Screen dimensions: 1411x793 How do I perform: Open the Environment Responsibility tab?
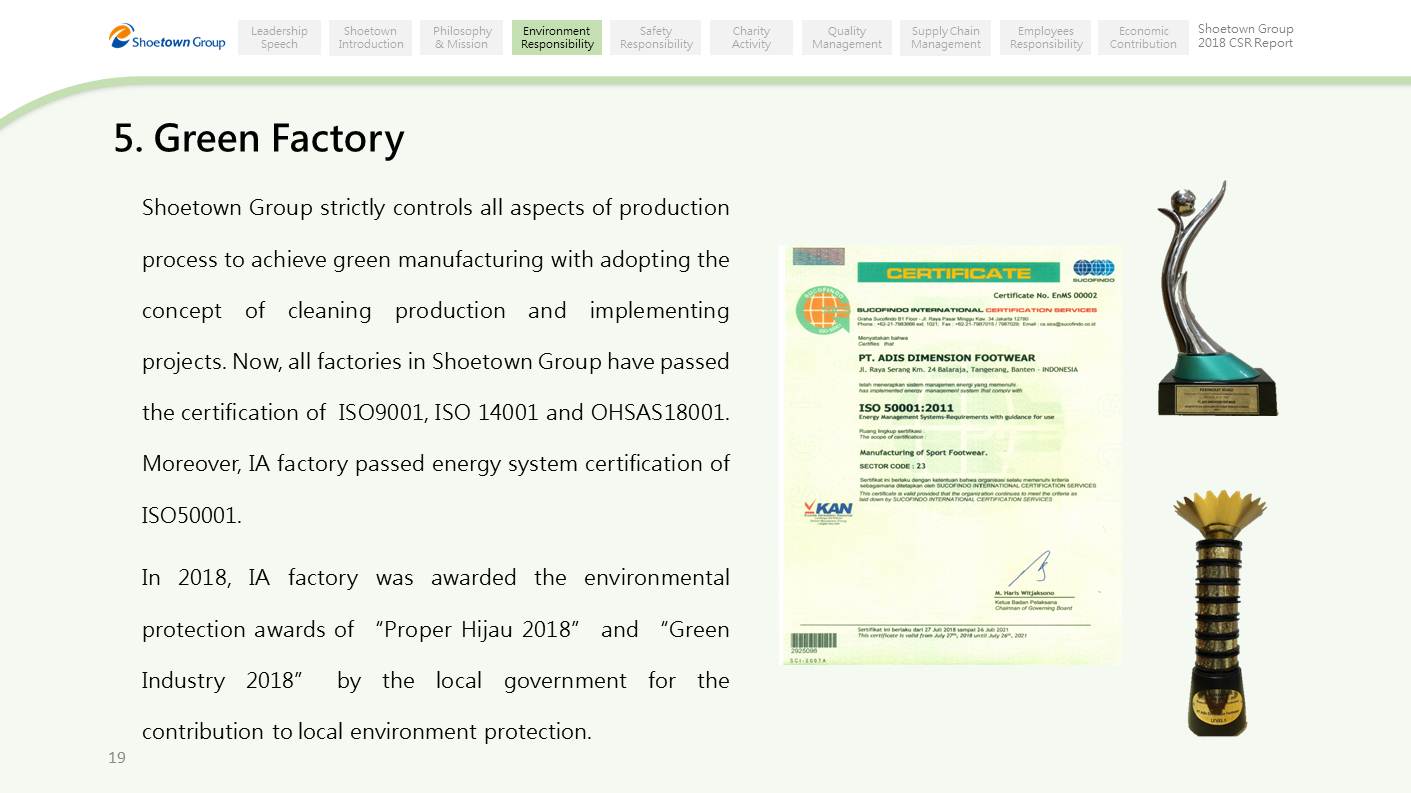[557, 38]
